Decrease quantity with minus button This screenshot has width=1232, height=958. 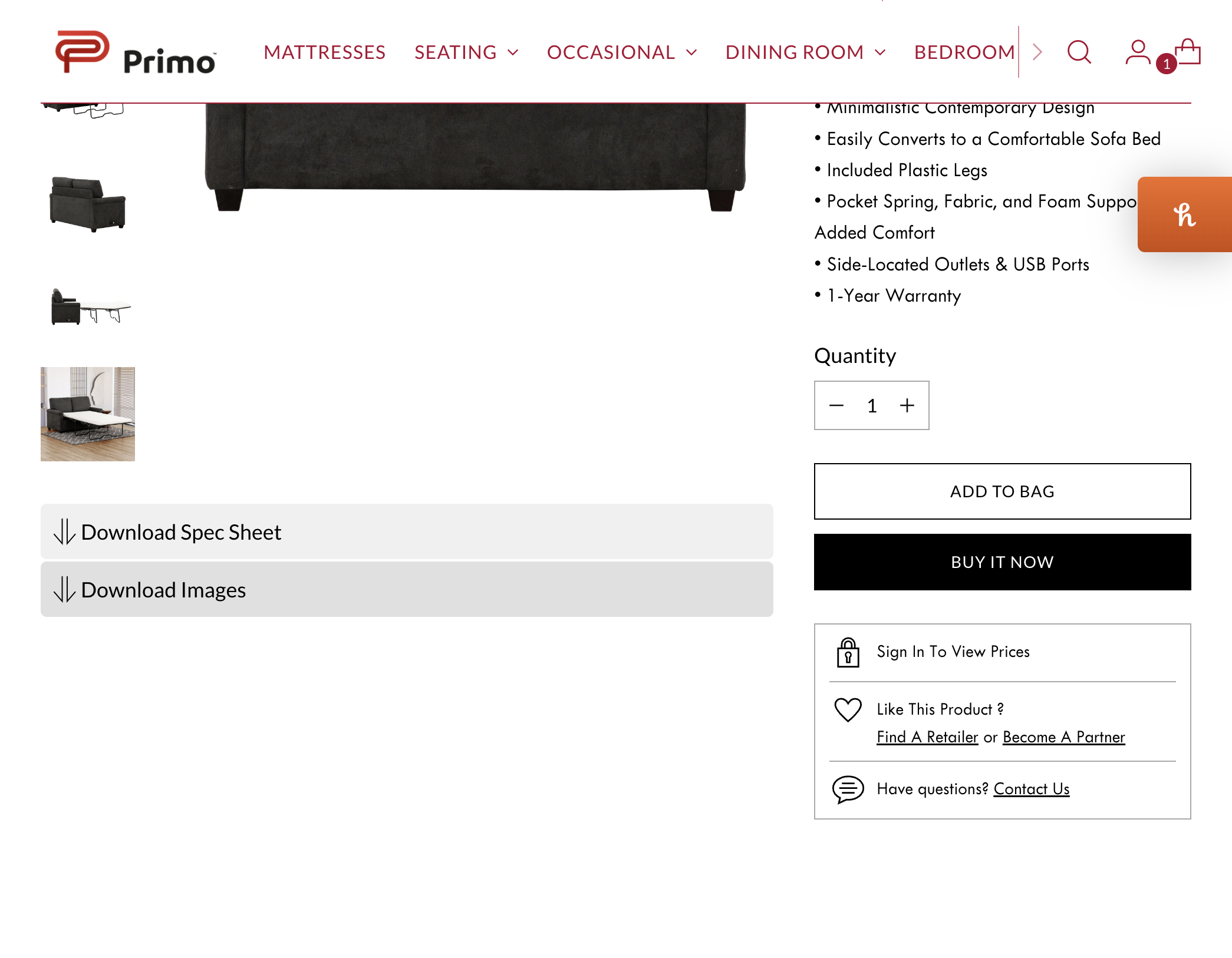coord(836,405)
